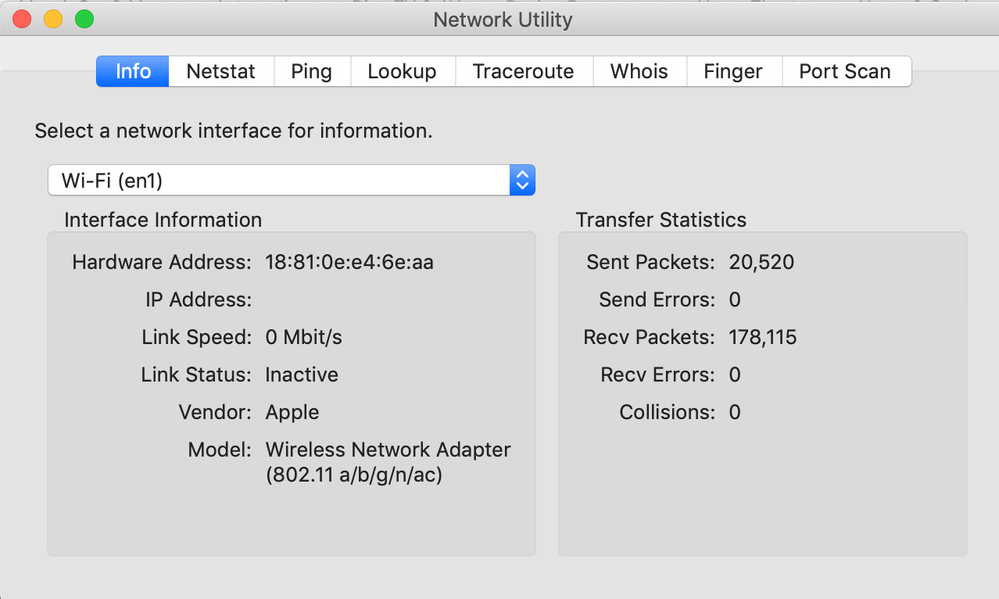The image size is (999, 599).
Task: Close the Network Utility window
Action: click(x=21, y=19)
